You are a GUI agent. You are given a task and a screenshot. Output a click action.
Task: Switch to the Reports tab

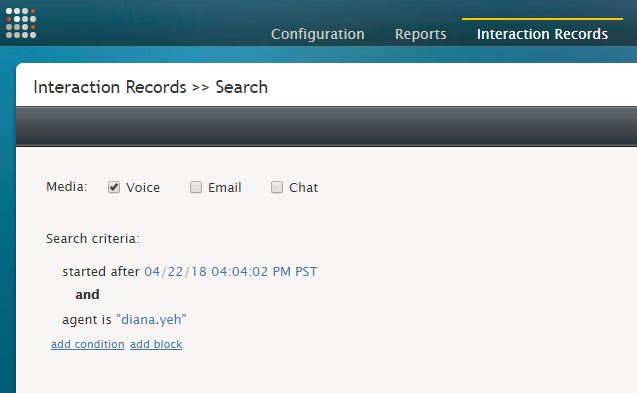pyautogui.click(x=420, y=34)
